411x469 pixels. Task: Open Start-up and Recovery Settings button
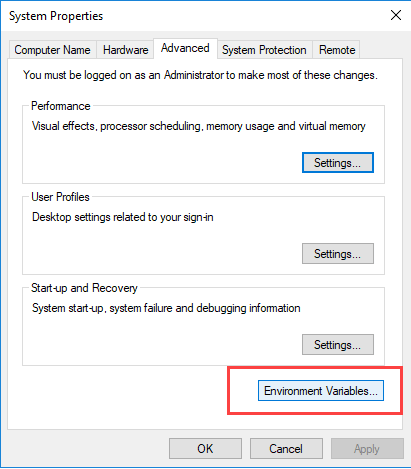pyautogui.click(x=338, y=345)
